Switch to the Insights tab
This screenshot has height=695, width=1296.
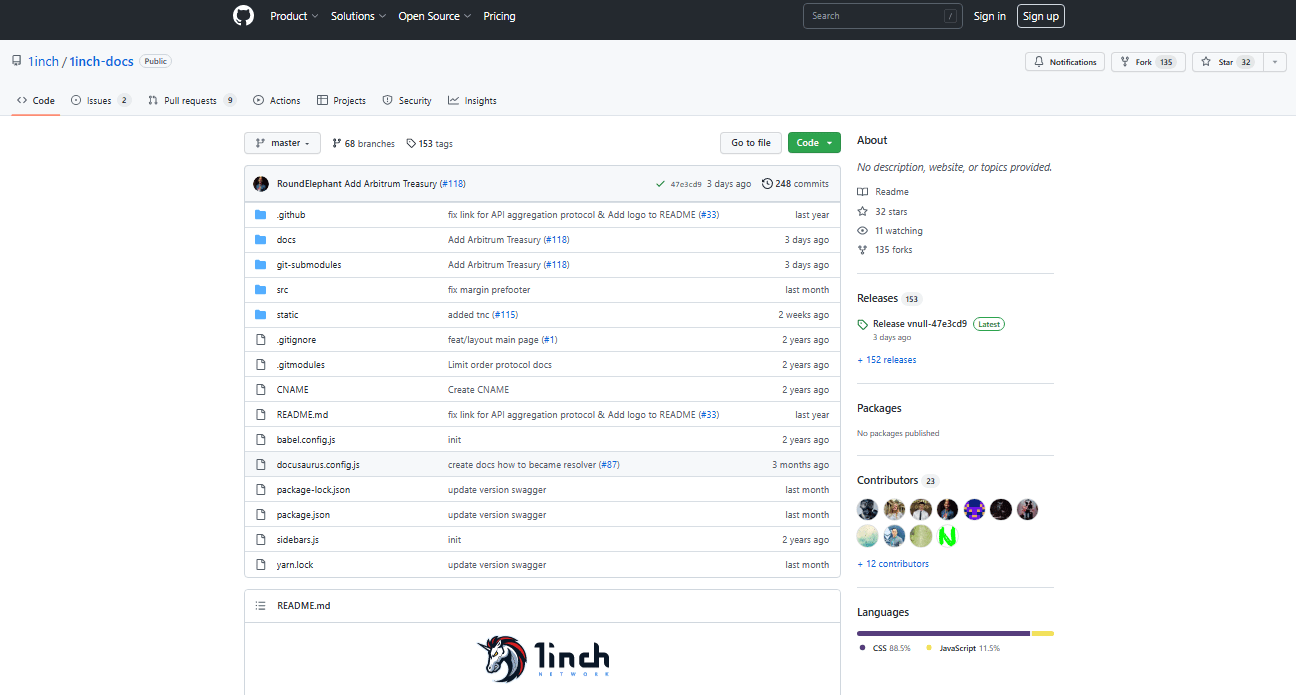(x=472, y=101)
